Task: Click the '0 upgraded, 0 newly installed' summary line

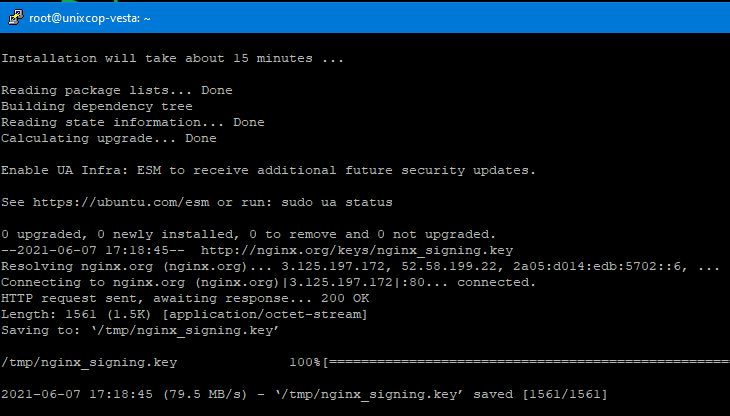Action: tap(249, 235)
